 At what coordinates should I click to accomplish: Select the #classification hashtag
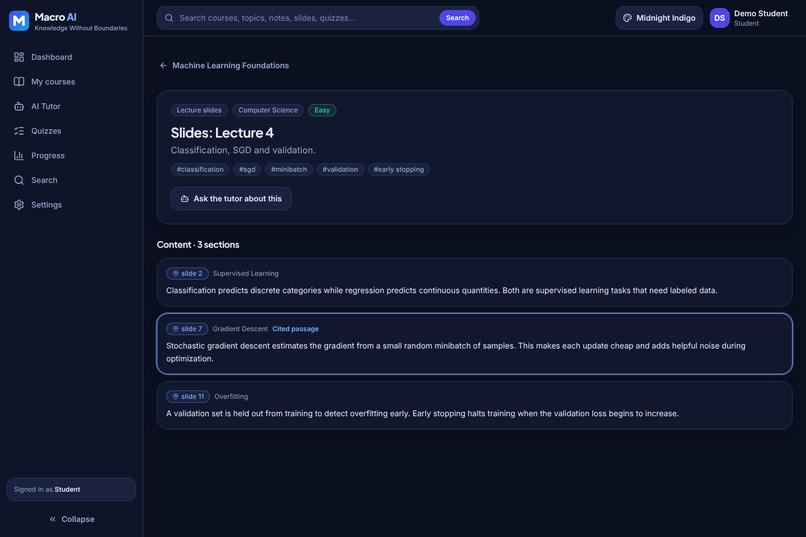tap(200, 170)
